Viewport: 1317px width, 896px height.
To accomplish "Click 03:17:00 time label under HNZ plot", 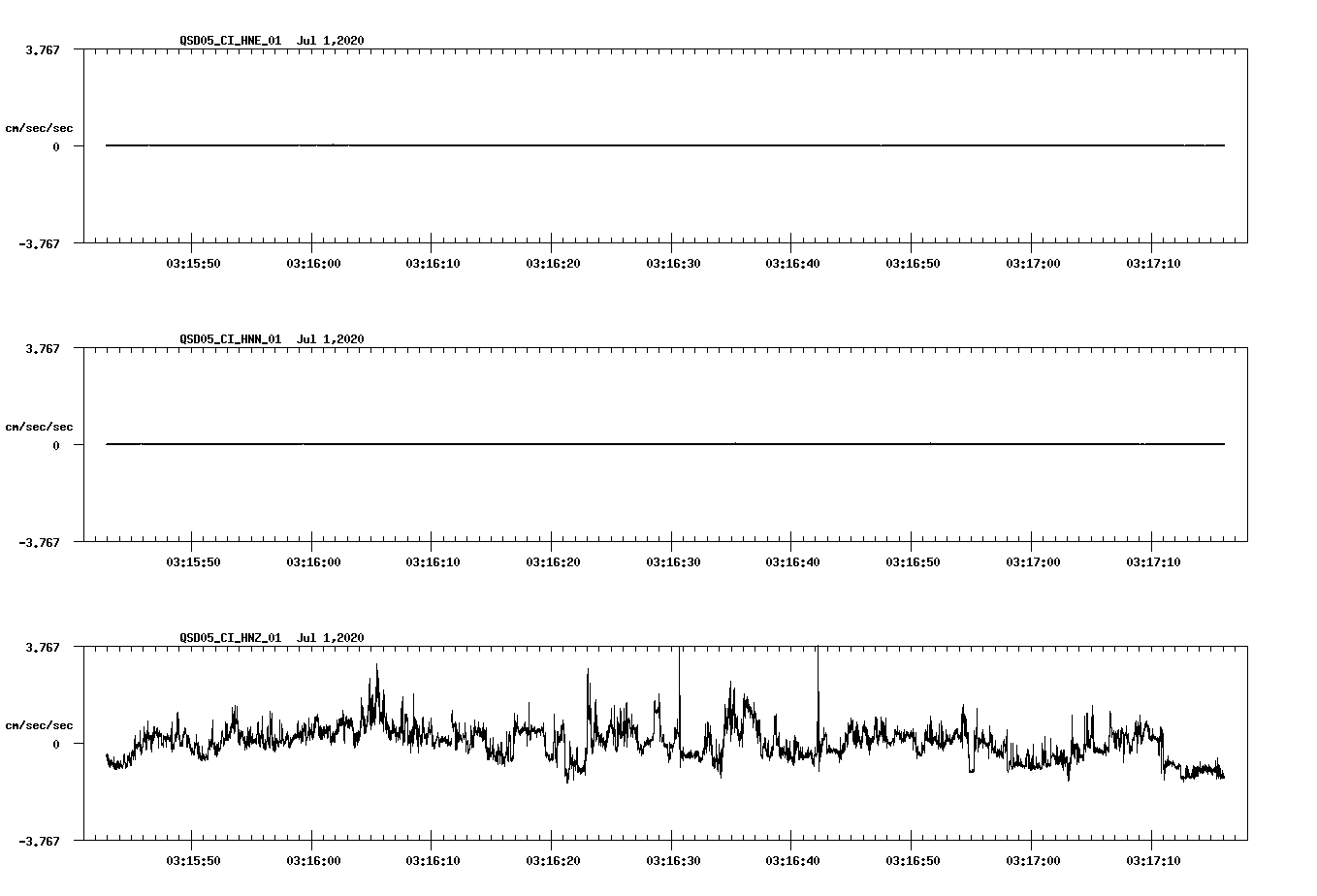I will (x=1032, y=861).
